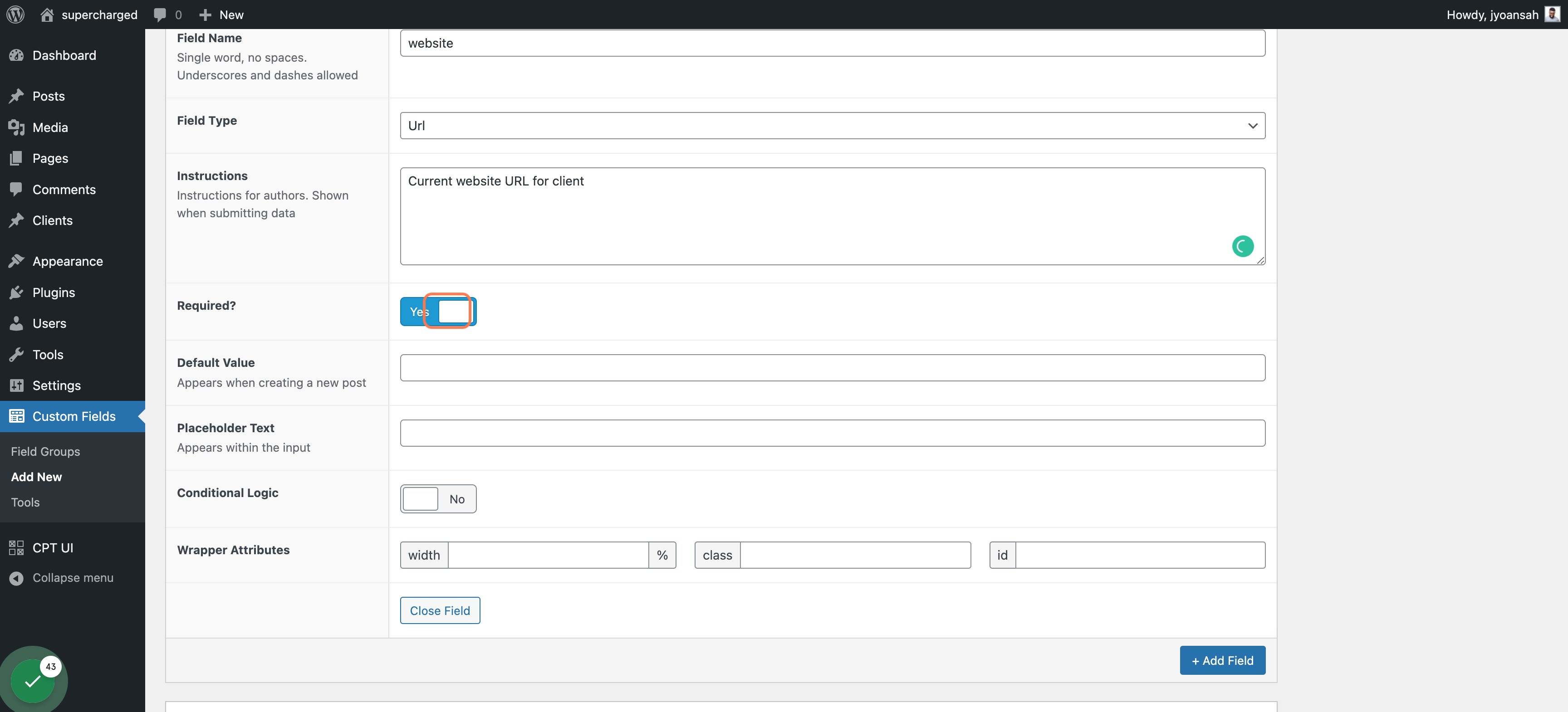
Task: Click the Grammarly green circle icon in Instructions
Action: (1242, 246)
